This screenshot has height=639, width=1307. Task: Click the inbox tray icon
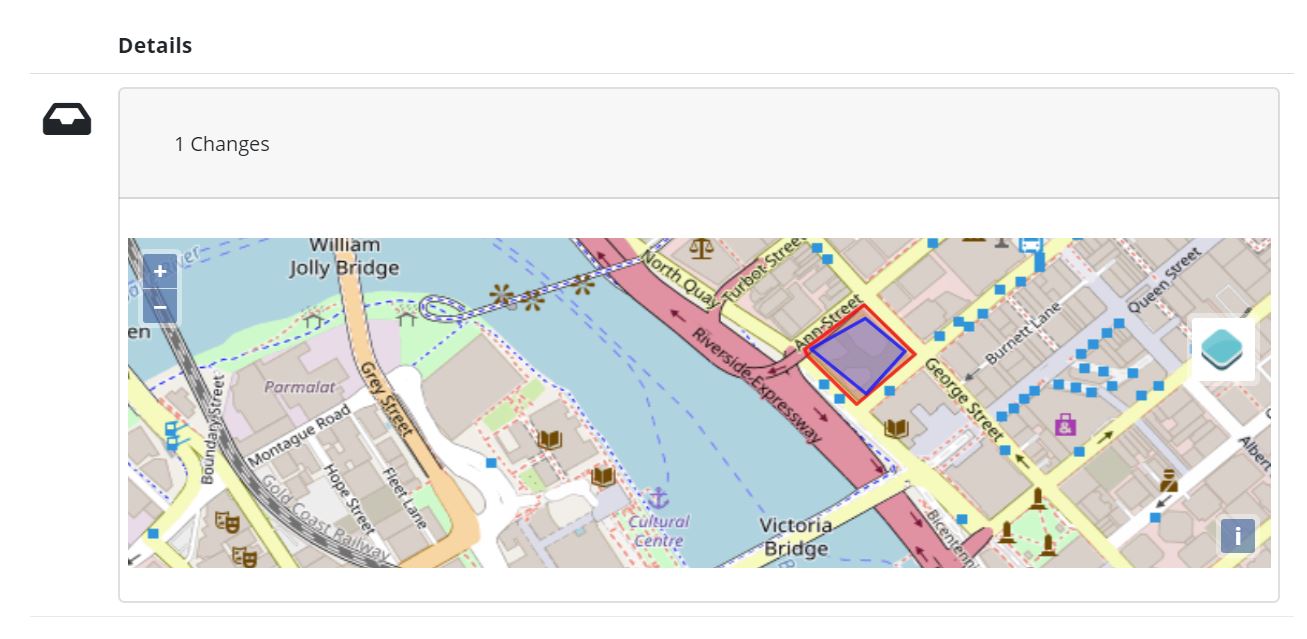pos(67,120)
